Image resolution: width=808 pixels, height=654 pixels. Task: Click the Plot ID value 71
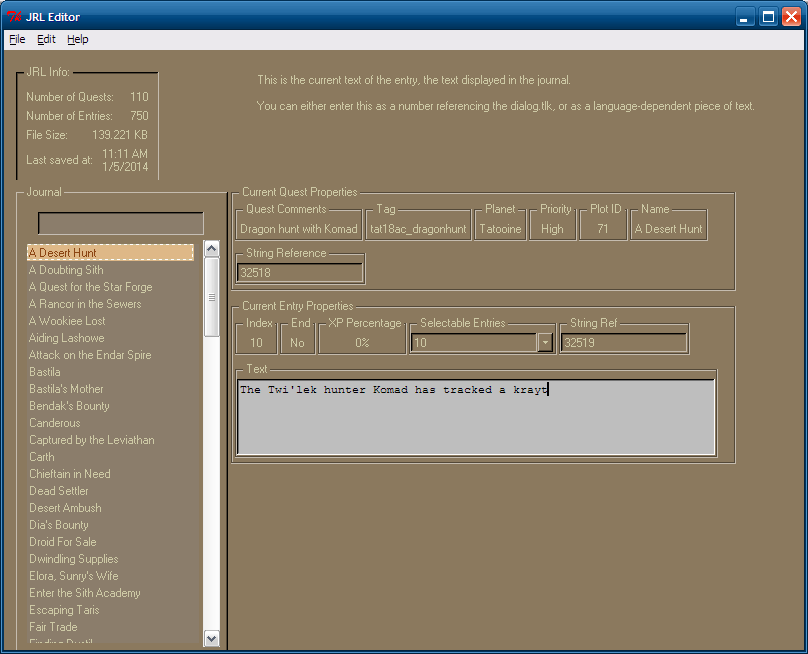[x=603, y=229]
